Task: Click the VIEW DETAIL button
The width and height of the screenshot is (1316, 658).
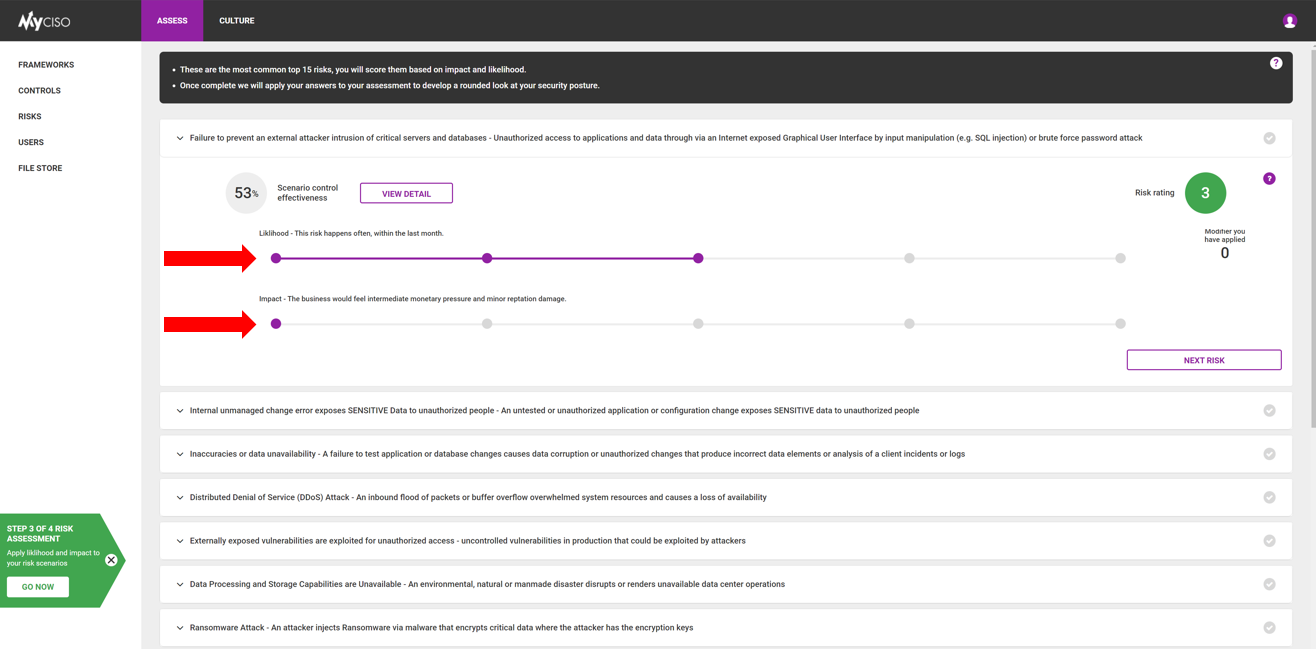Action: [x=406, y=193]
